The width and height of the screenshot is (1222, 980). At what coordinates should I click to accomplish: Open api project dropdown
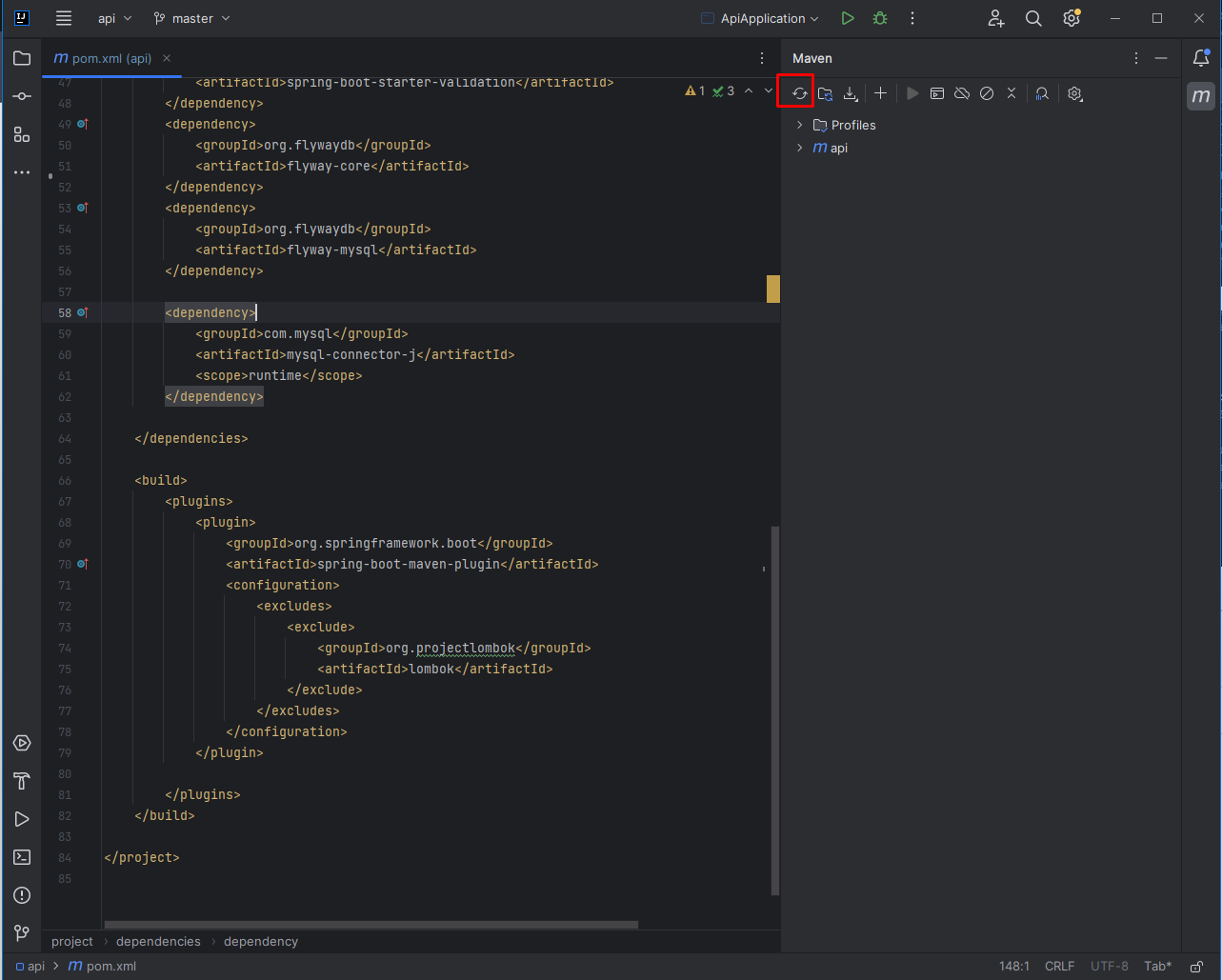click(x=115, y=18)
